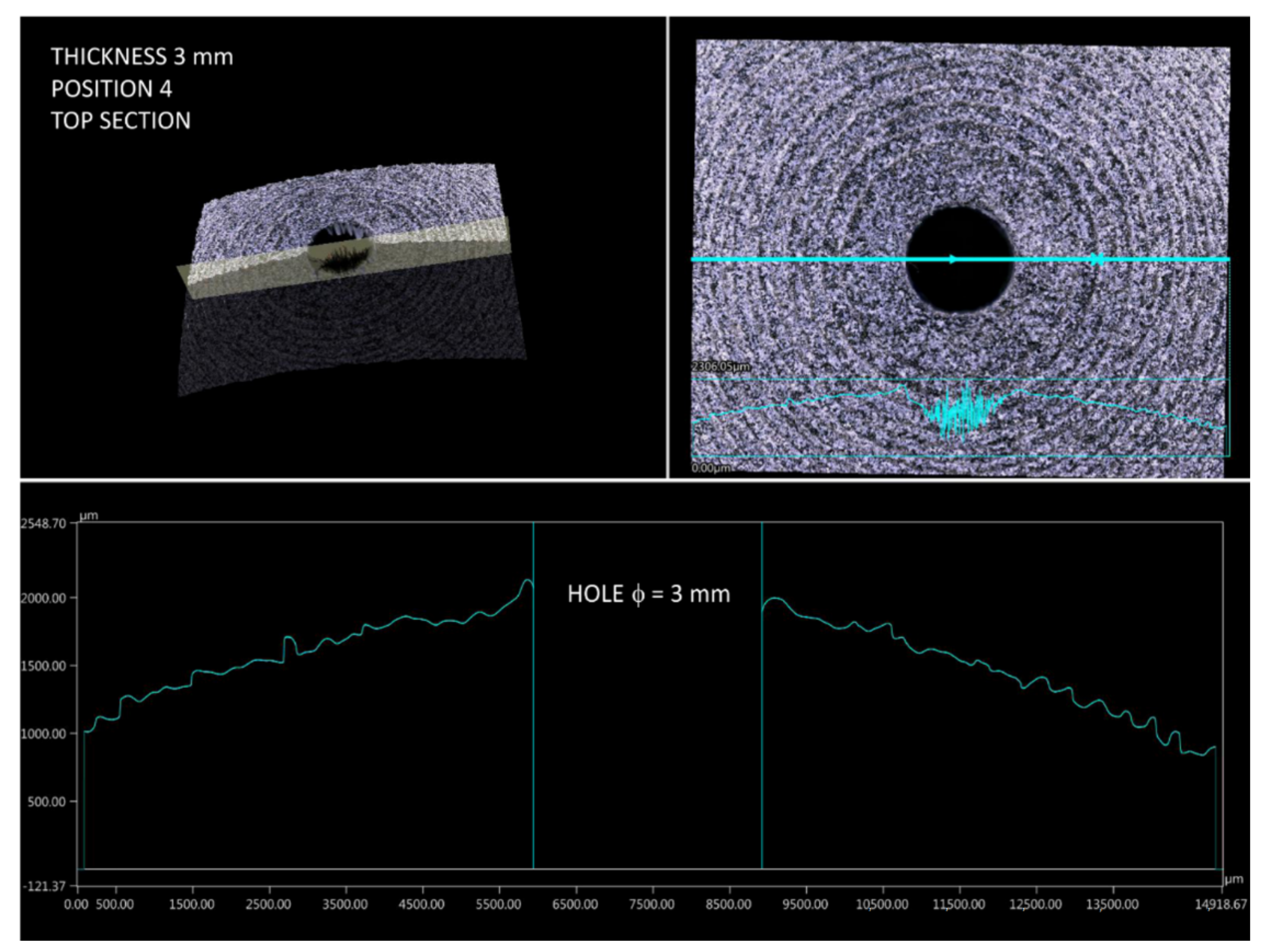Image resolution: width=1264 pixels, height=952 pixels.
Task: Click the 'POSITION 4' text label
Action: coord(111,89)
